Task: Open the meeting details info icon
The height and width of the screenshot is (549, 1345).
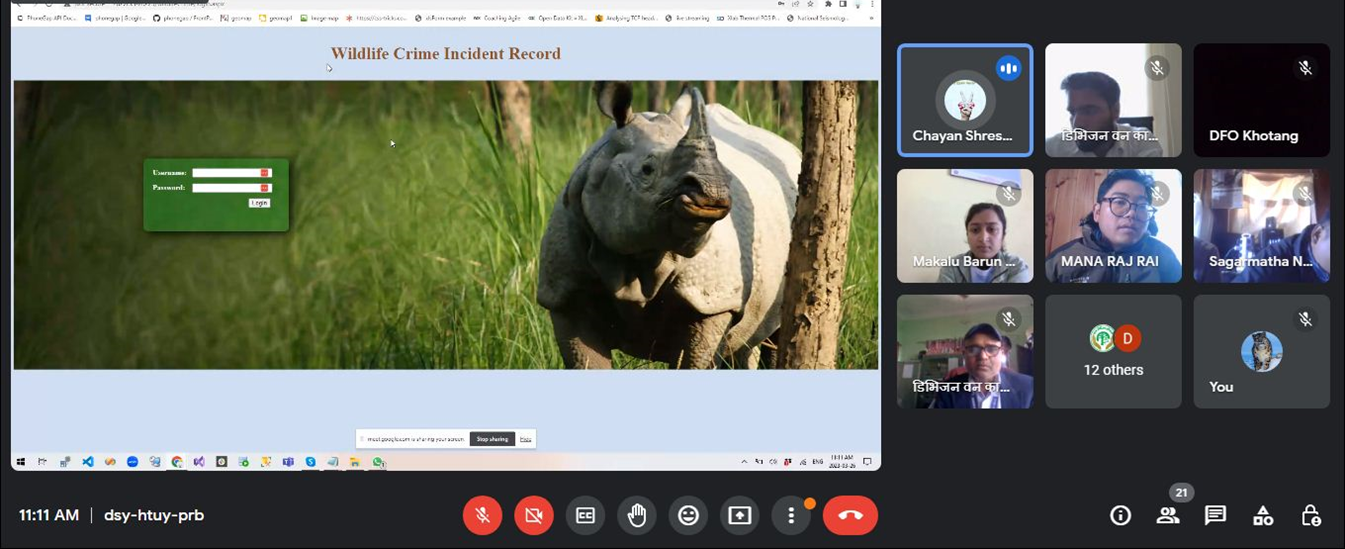Action: [1120, 515]
